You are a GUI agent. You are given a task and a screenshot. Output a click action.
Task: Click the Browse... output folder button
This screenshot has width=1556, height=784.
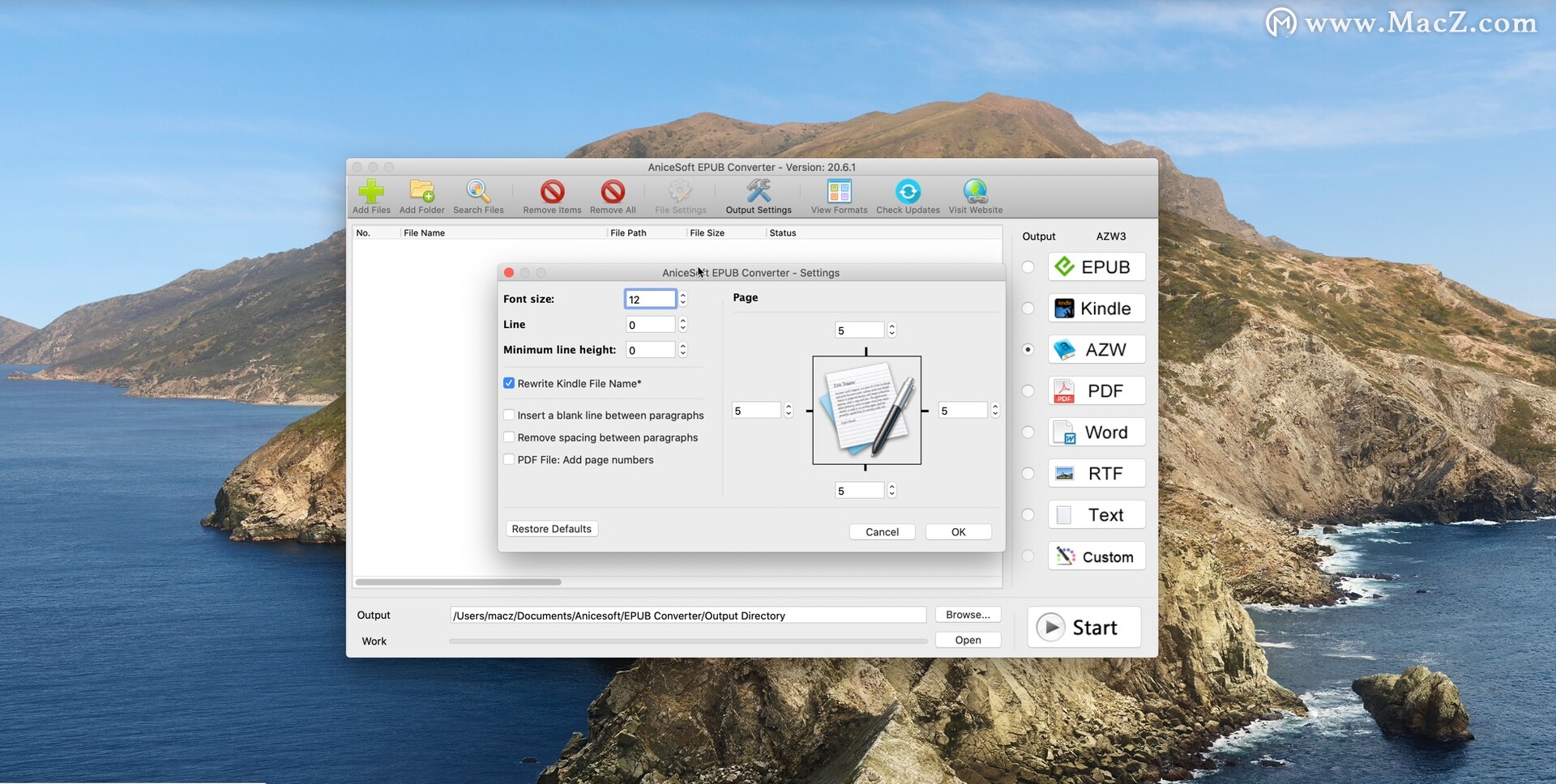click(x=968, y=615)
